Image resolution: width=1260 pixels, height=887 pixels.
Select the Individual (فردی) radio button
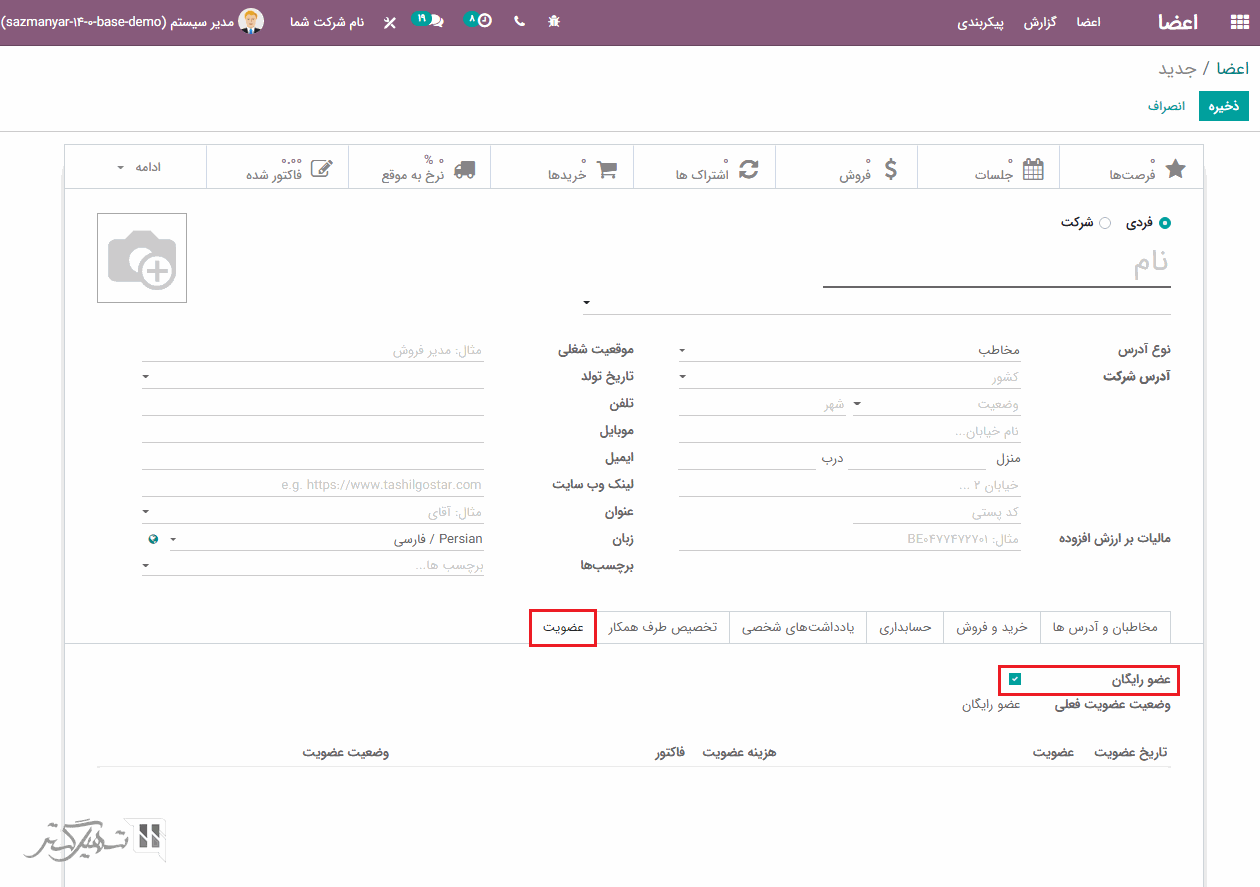[x=1164, y=223]
